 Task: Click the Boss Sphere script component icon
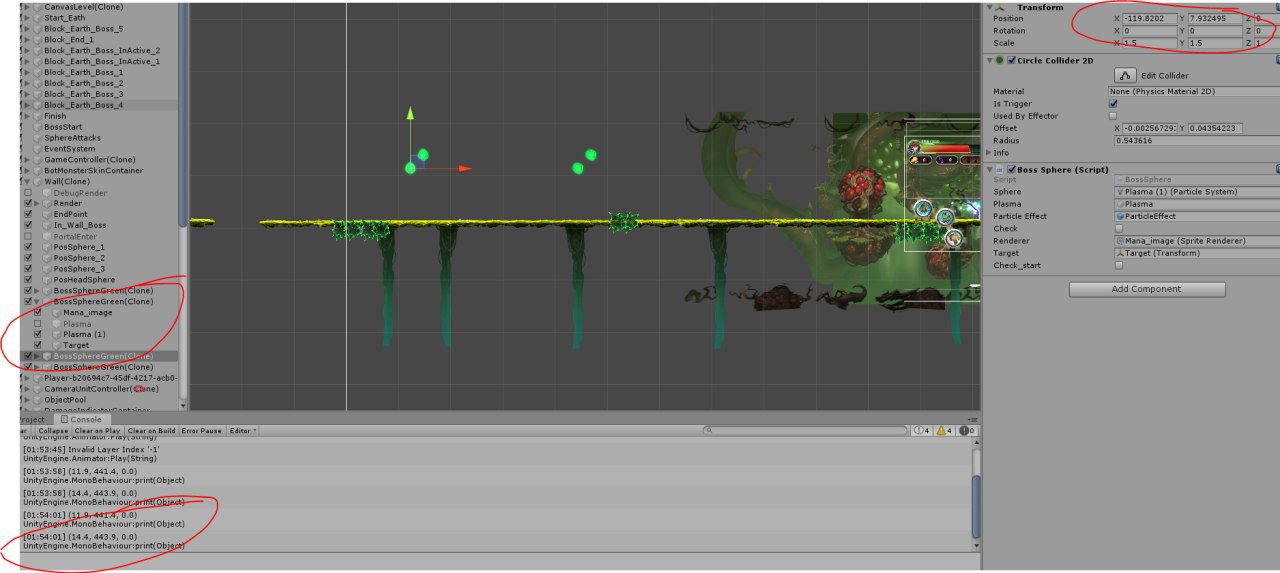[999, 169]
